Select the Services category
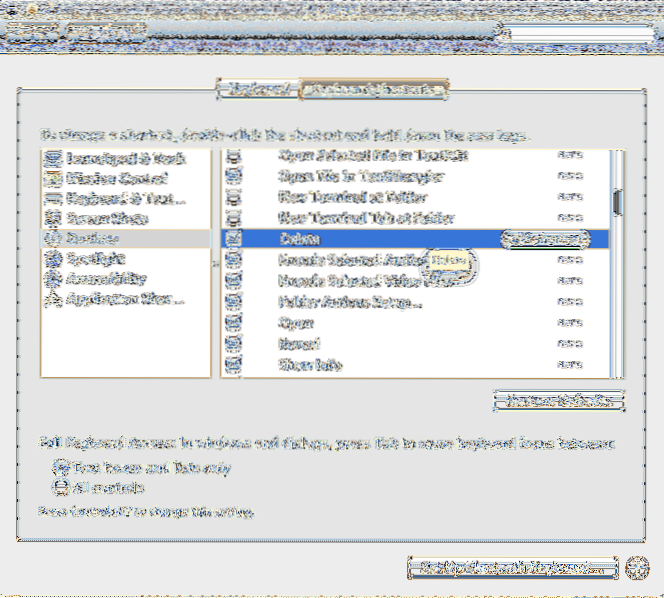The height and width of the screenshot is (598, 664). pos(96,238)
